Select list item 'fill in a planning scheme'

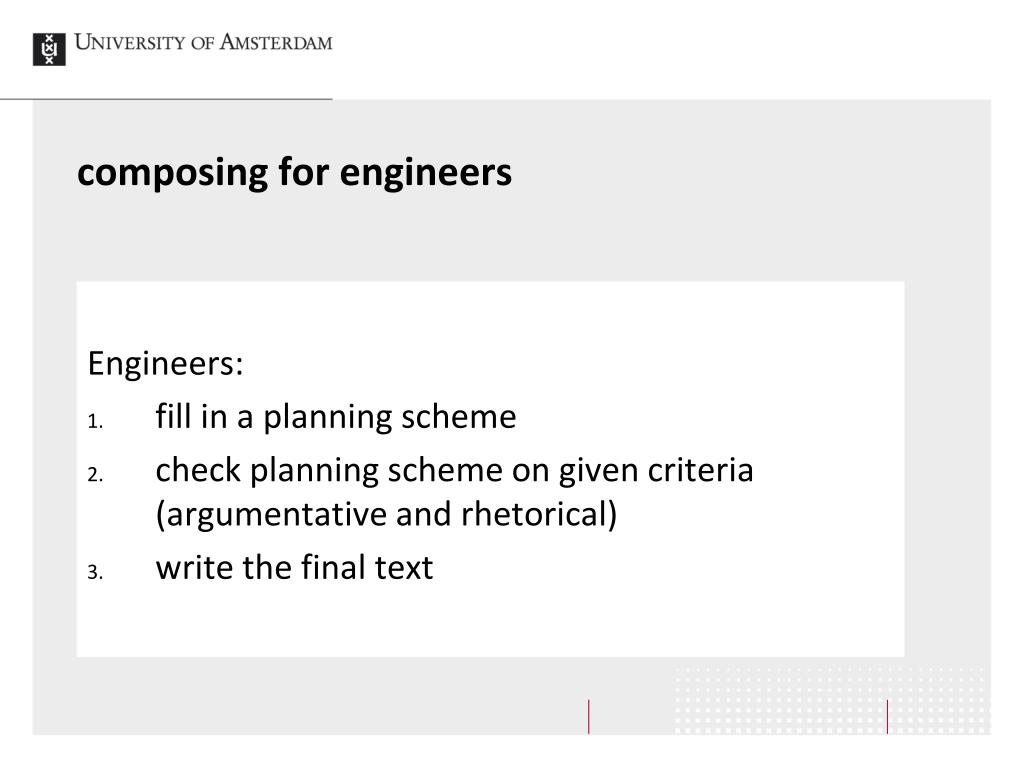click(336, 417)
